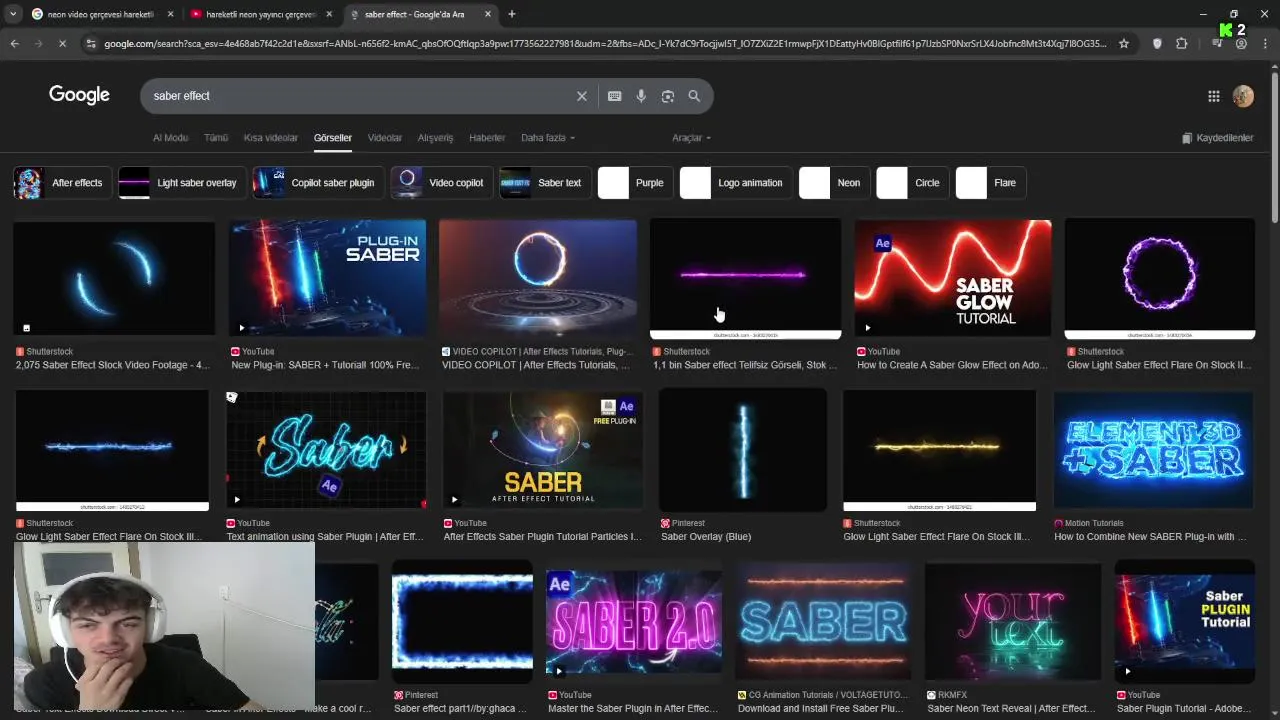This screenshot has width=1280, height=720.
Task: Open SABER GLOW TUTORIAL thumbnail
Action: [x=953, y=278]
